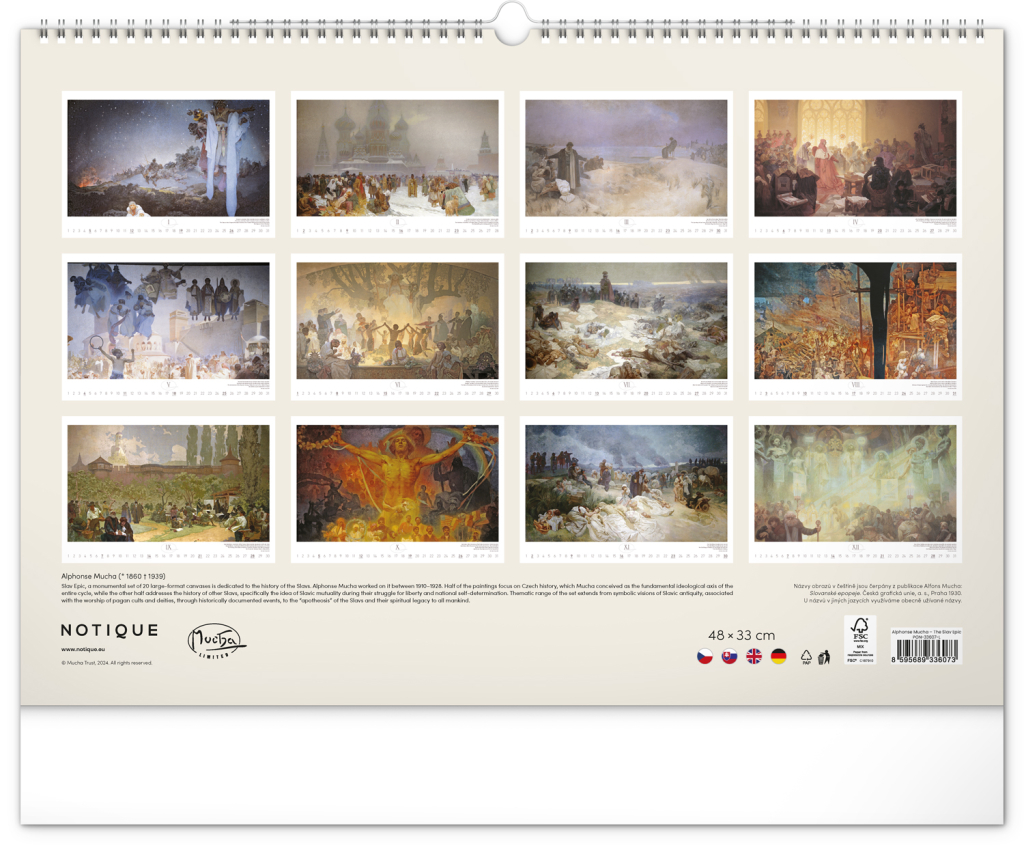Choose the German flag icon

778,656
